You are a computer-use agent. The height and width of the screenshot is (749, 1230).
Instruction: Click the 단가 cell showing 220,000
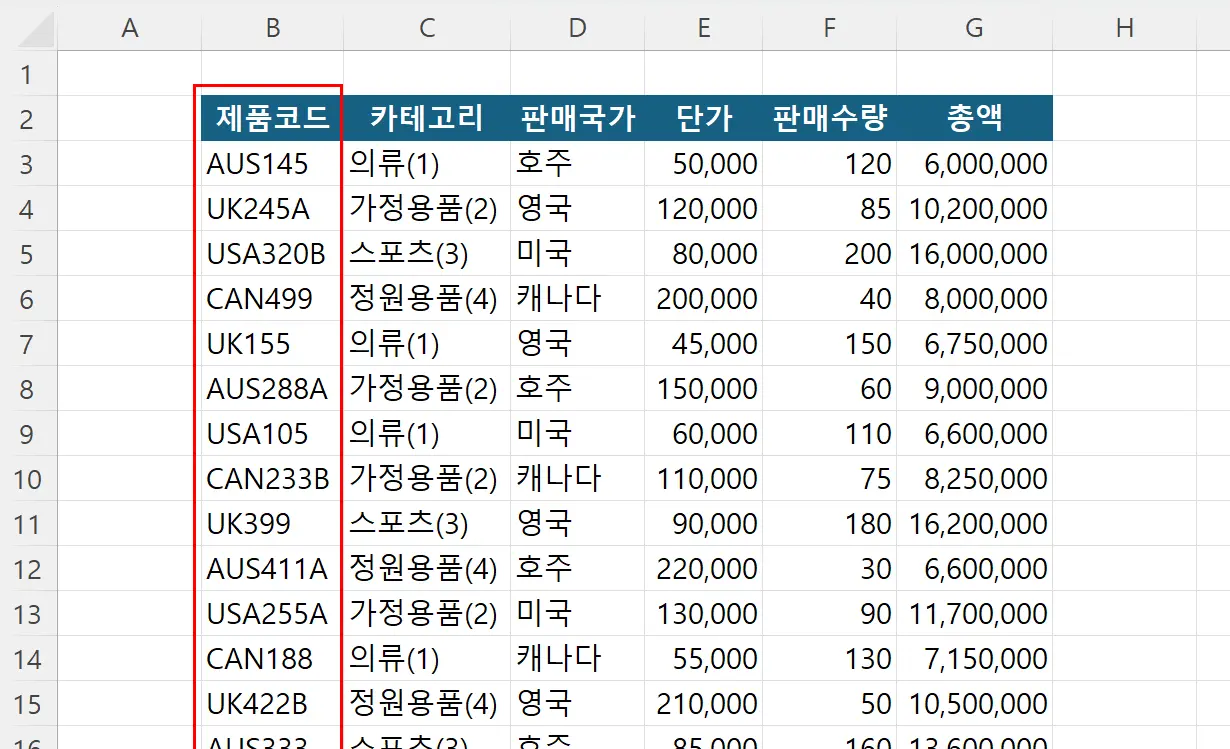[x=703, y=568]
